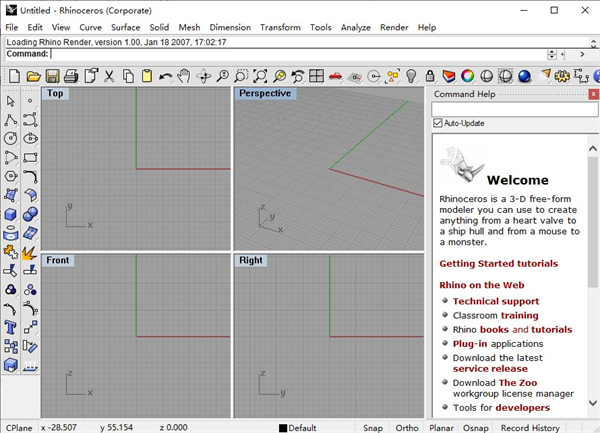Open Getting Started tutorials link
600x433 pixels.
(x=498, y=264)
